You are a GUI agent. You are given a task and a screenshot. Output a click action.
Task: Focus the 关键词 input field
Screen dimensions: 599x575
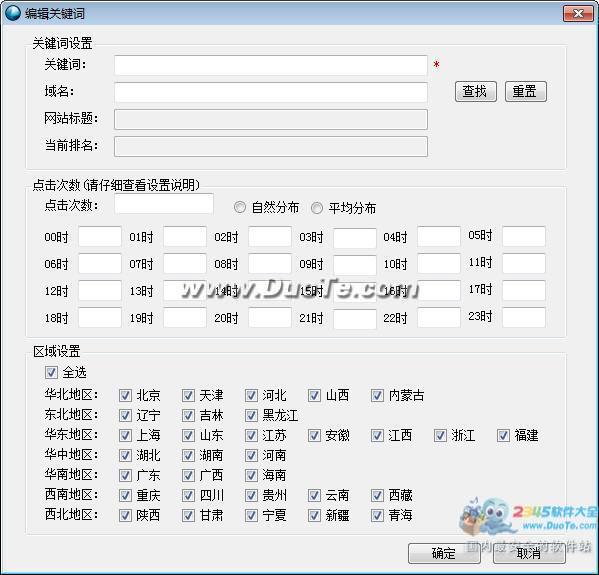tap(270, 65)
